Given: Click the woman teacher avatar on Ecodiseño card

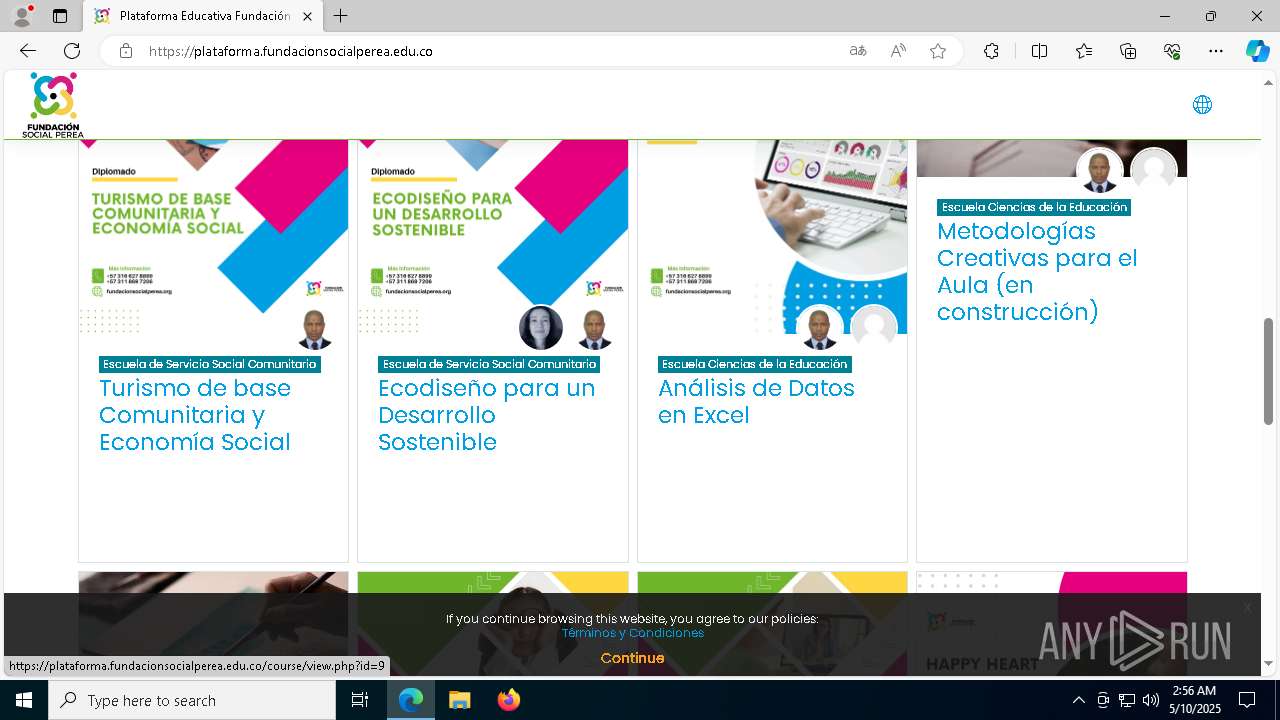Looking at the screenshot, I should coord(541,328).
